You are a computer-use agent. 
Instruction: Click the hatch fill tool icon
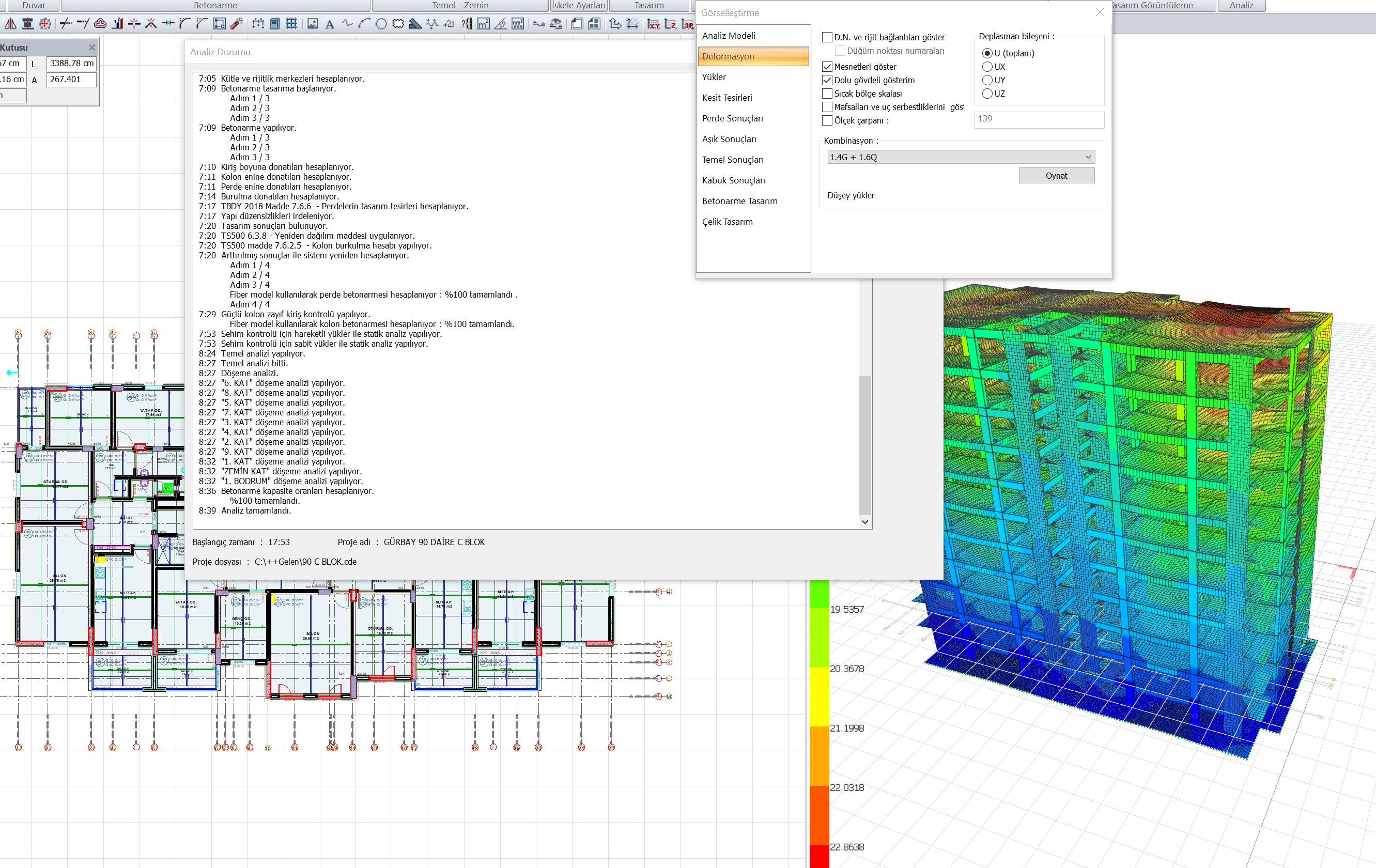tap(415, 24)
